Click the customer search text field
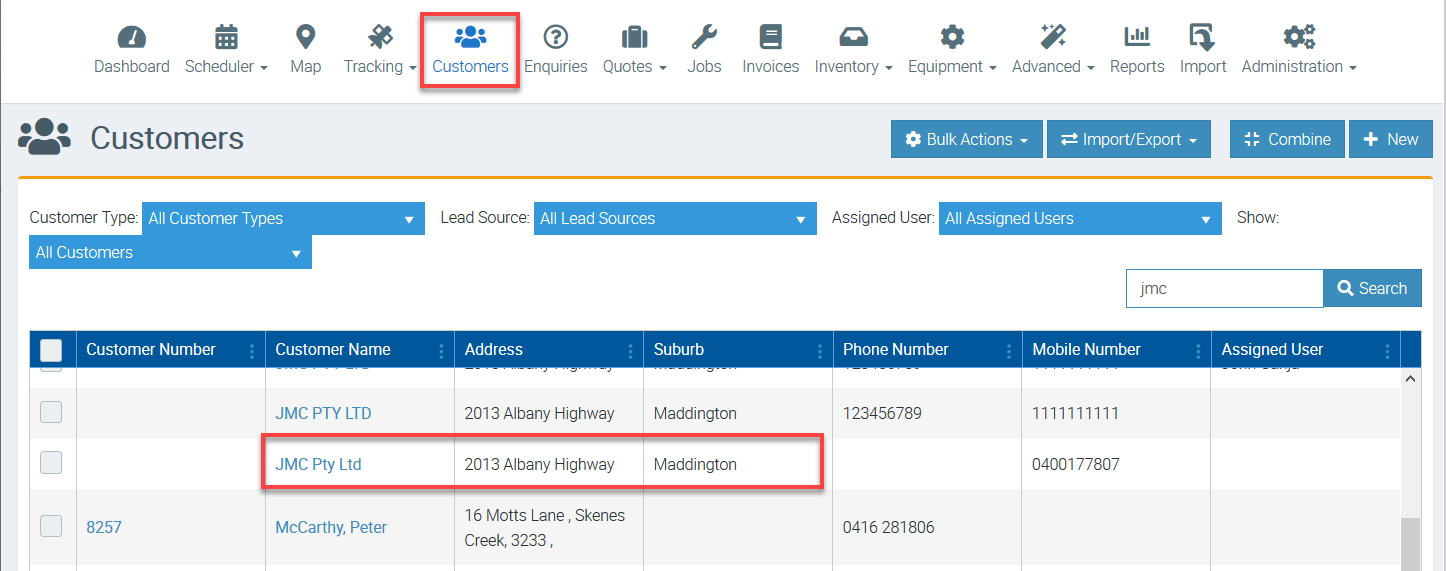The height and width of the screenshot is (571, 1446). point(1224,289)
